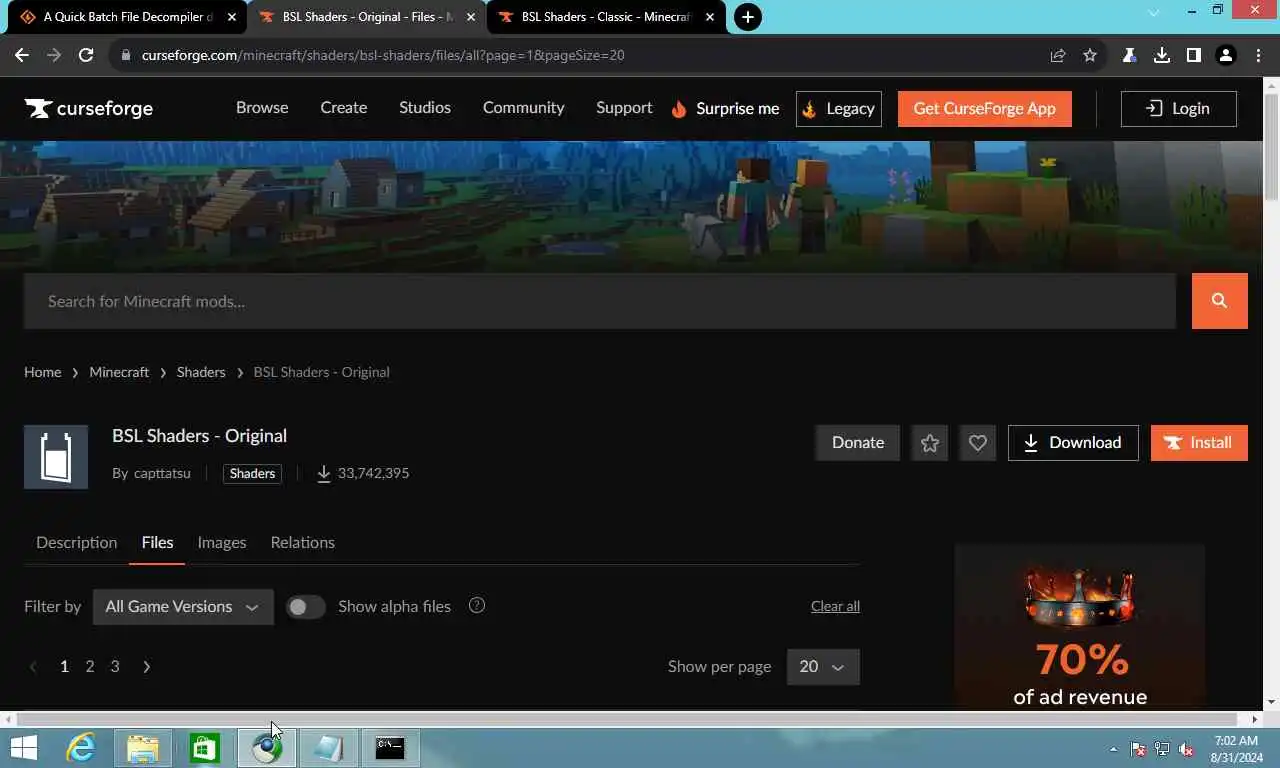
Task: Go to previous files page arrow
Action: pos(33,666)
